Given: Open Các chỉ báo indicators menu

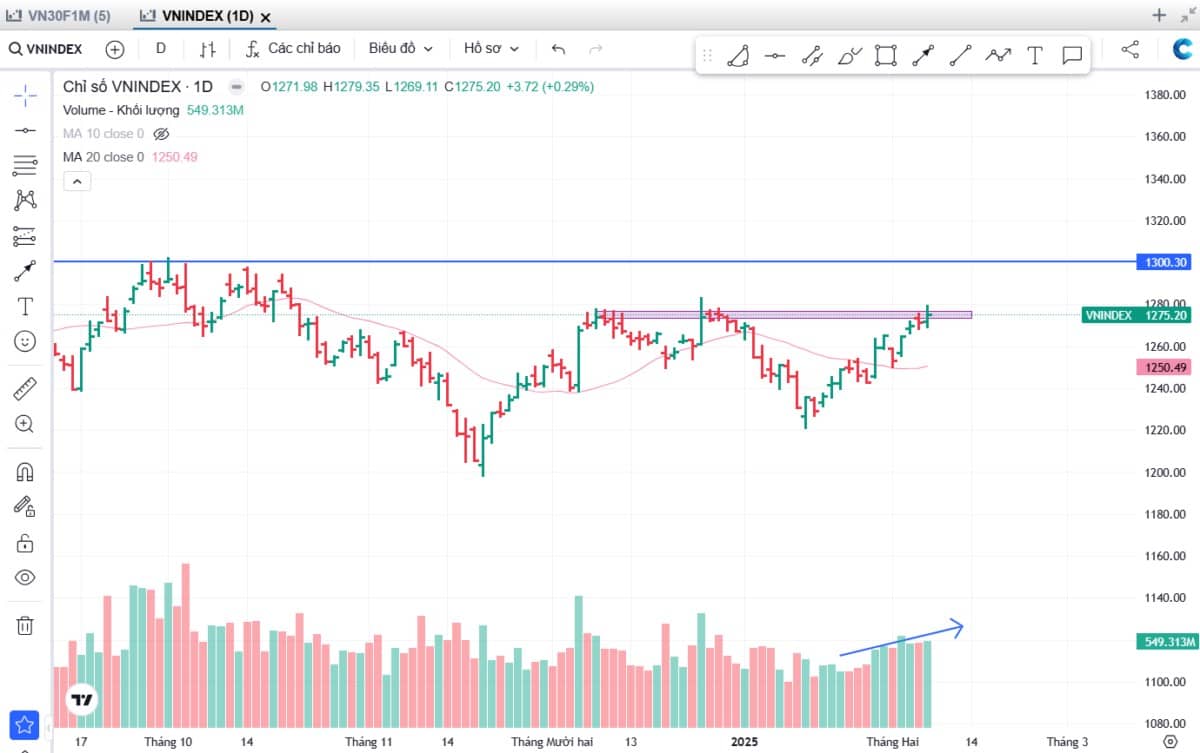Looking at the screenshot, I should (293, 48).
